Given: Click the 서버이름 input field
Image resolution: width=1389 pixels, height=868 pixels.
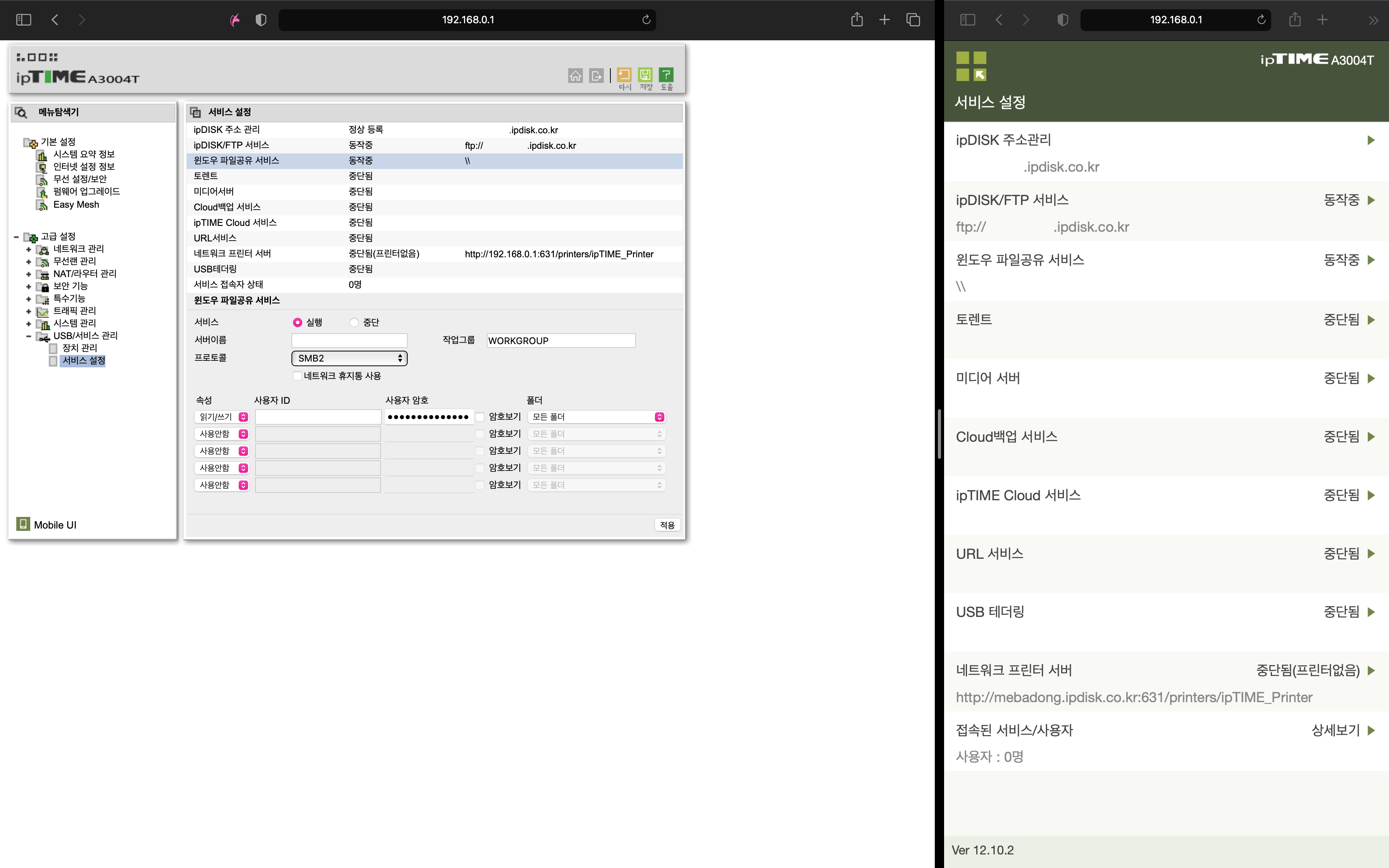Looking at the screenshot, I should (x=349, y=341).
